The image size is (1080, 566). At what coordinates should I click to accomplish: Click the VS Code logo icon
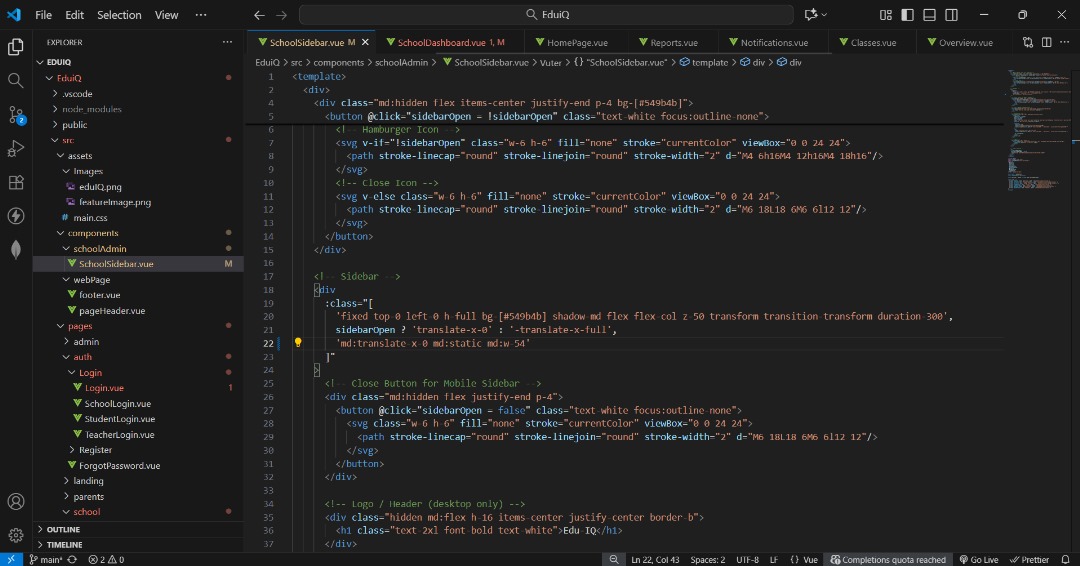click(14, 14)
